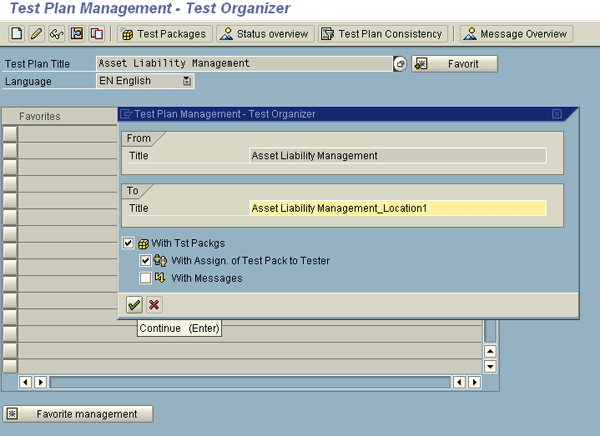
Task: Click the right-end horizontal scroll right arrow
Action: click(474, 382)
